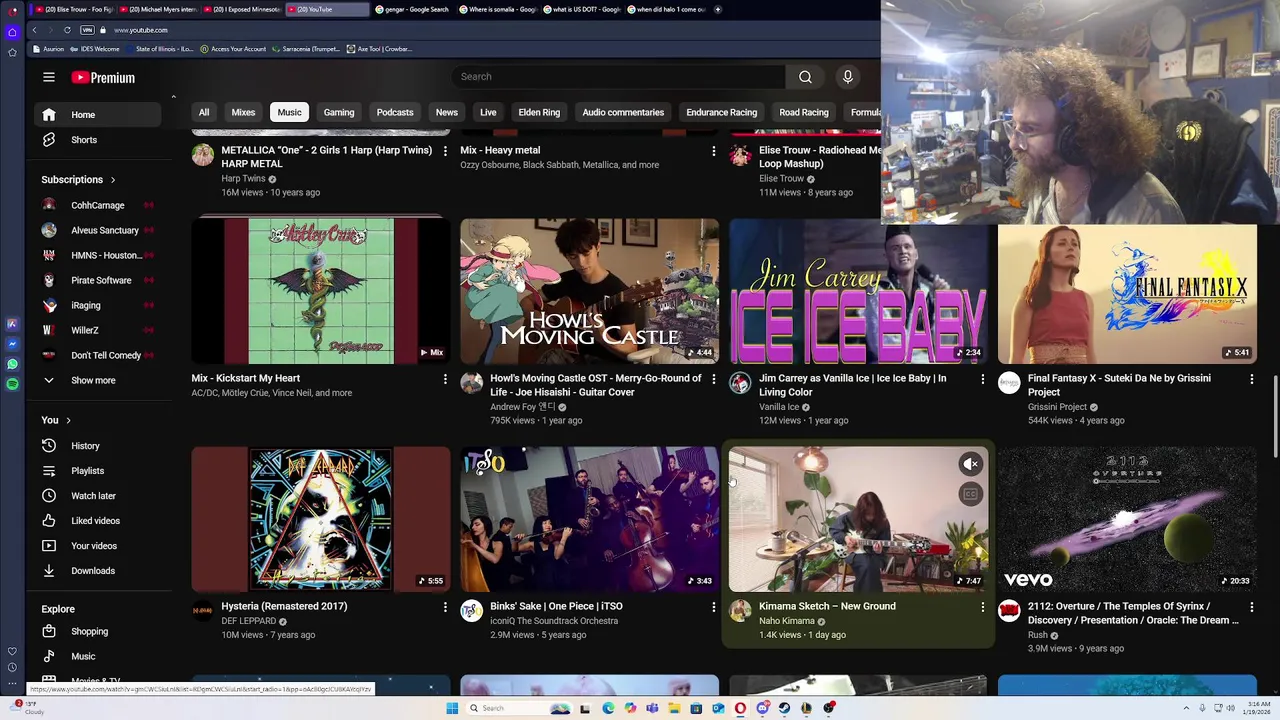Open History in the sidebar
Screen dimensions: 1280x720
[x=97, y=446]
